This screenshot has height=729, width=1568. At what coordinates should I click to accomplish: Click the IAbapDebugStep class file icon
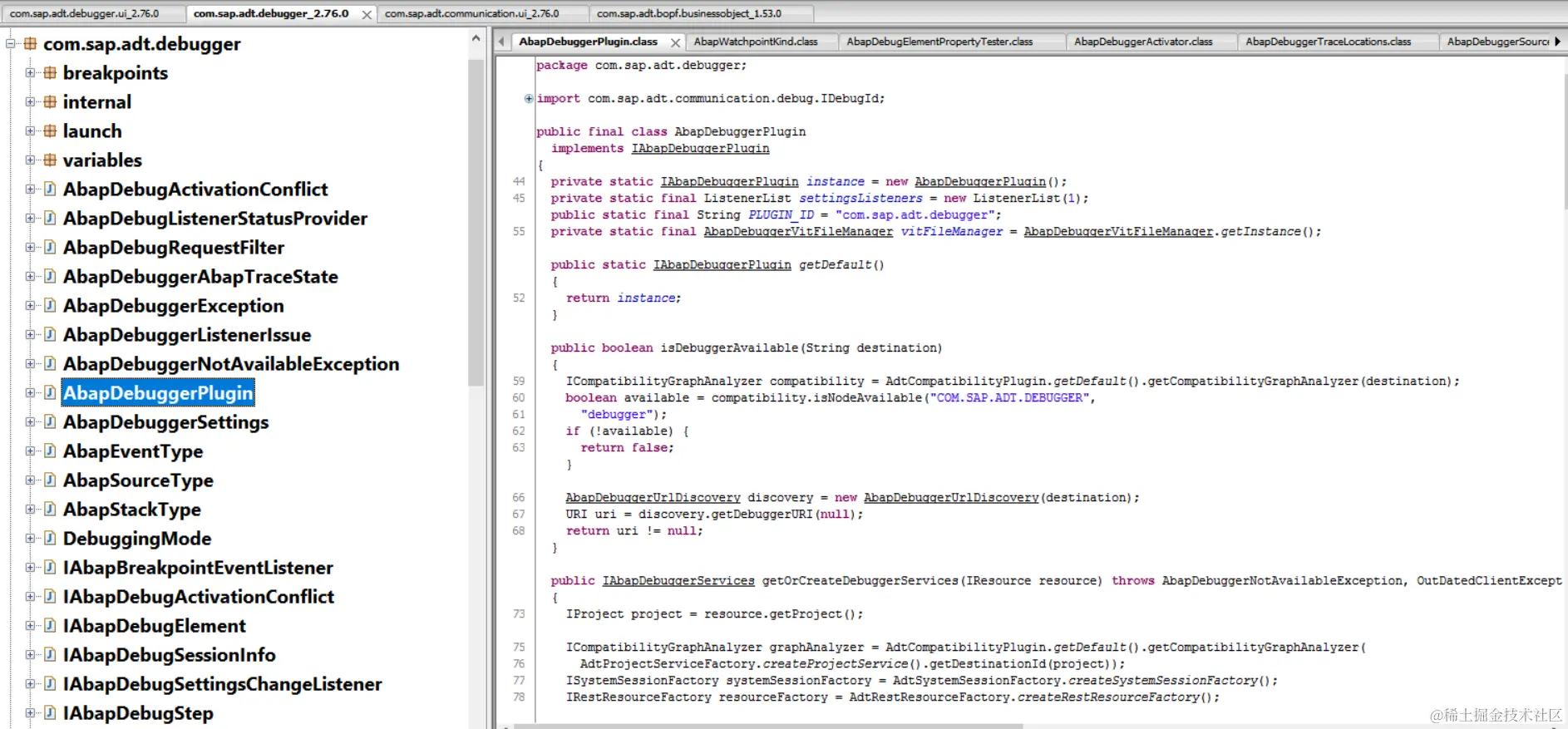[50, 713]
